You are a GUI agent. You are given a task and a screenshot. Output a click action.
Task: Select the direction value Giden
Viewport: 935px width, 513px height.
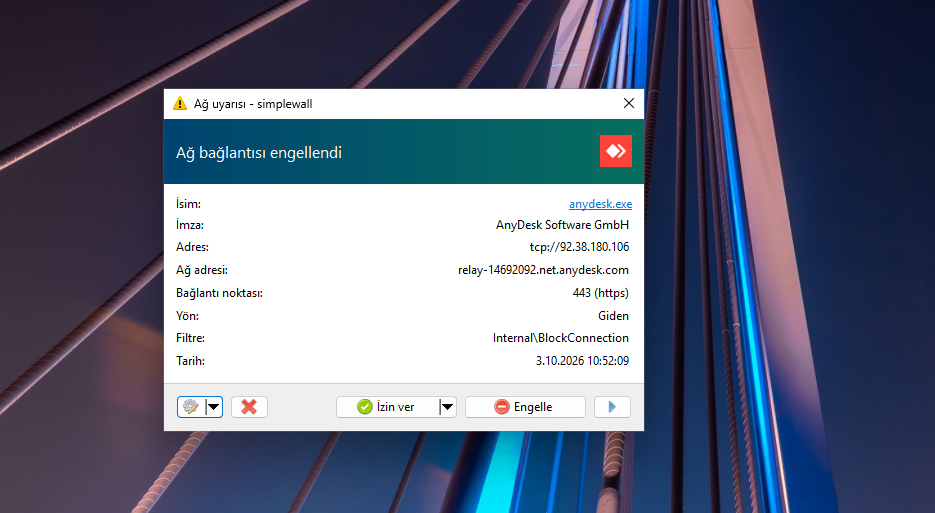614,316
